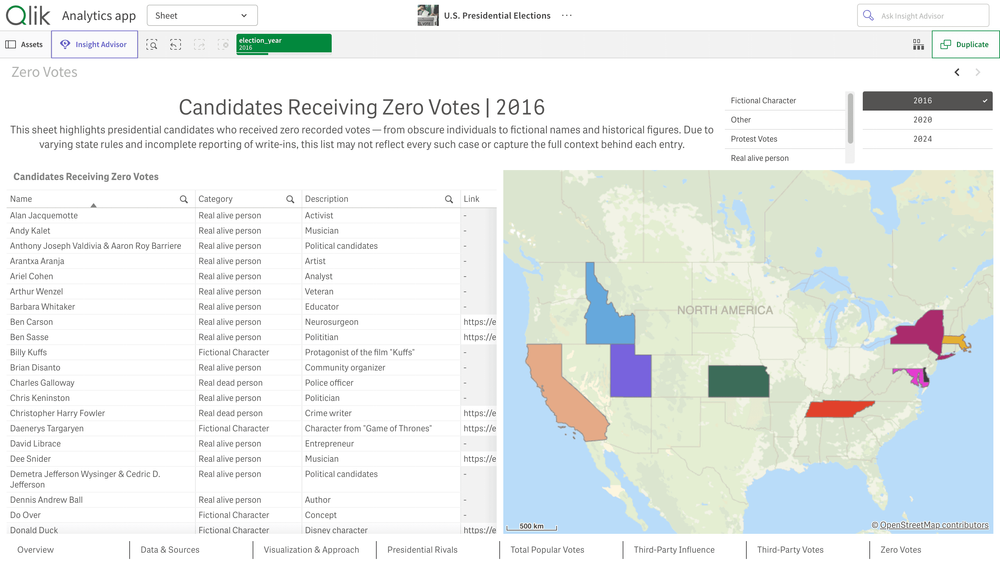1000x567 pixels.
Task: Open the selections tool grid icon
Action: tap(918, 45)
